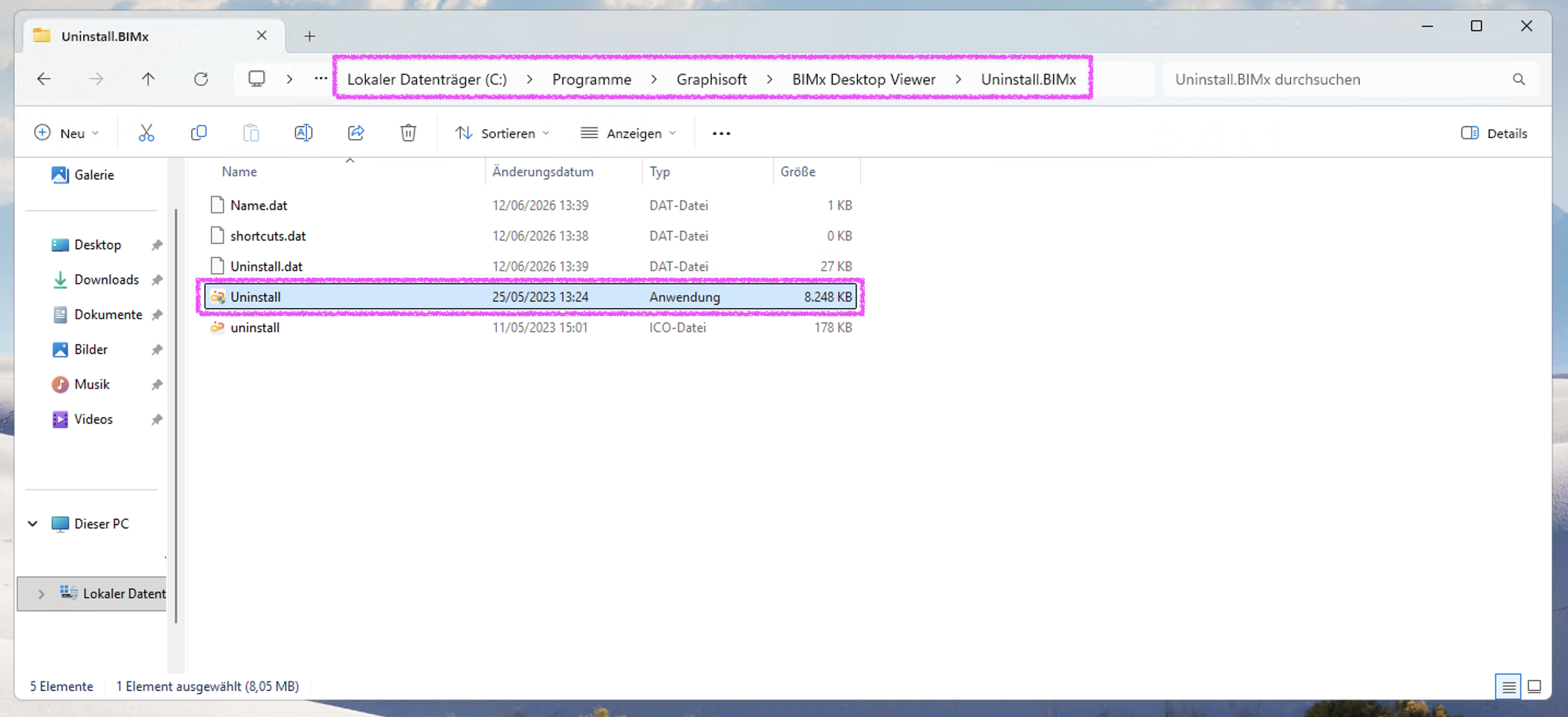The height and width of the screenshot is (717, 1568).
Task: Refresh the Uninstall.BIMx folder view
Action: (201, 79)
